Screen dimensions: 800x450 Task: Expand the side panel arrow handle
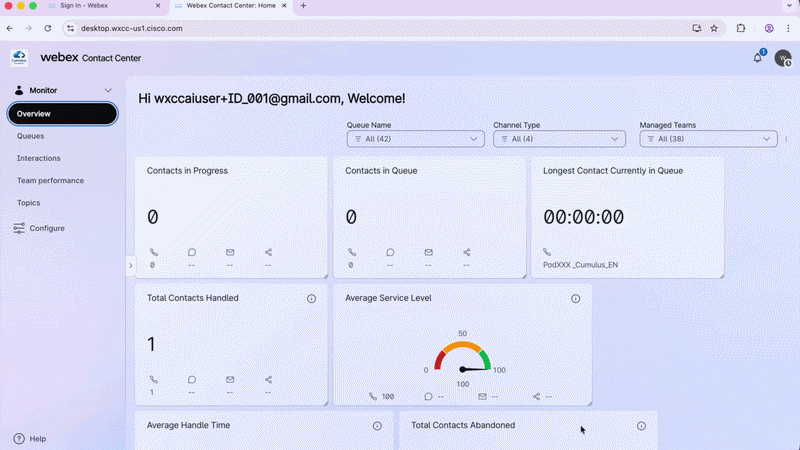(131, 265)
